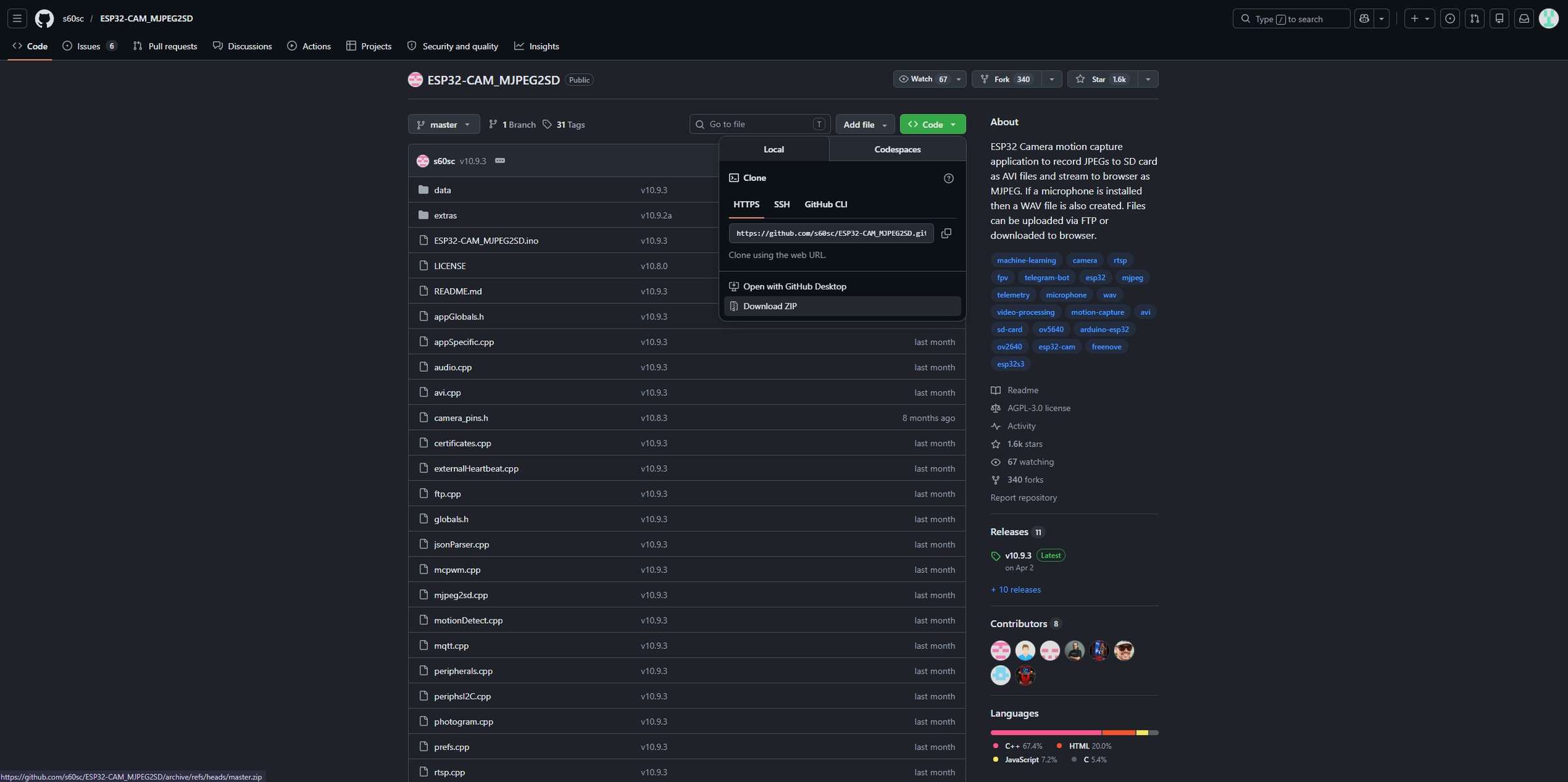Screen dimensions: 1568x782
Task: Switch to the Codespaces tab
Action: click(x=898, y=149)
